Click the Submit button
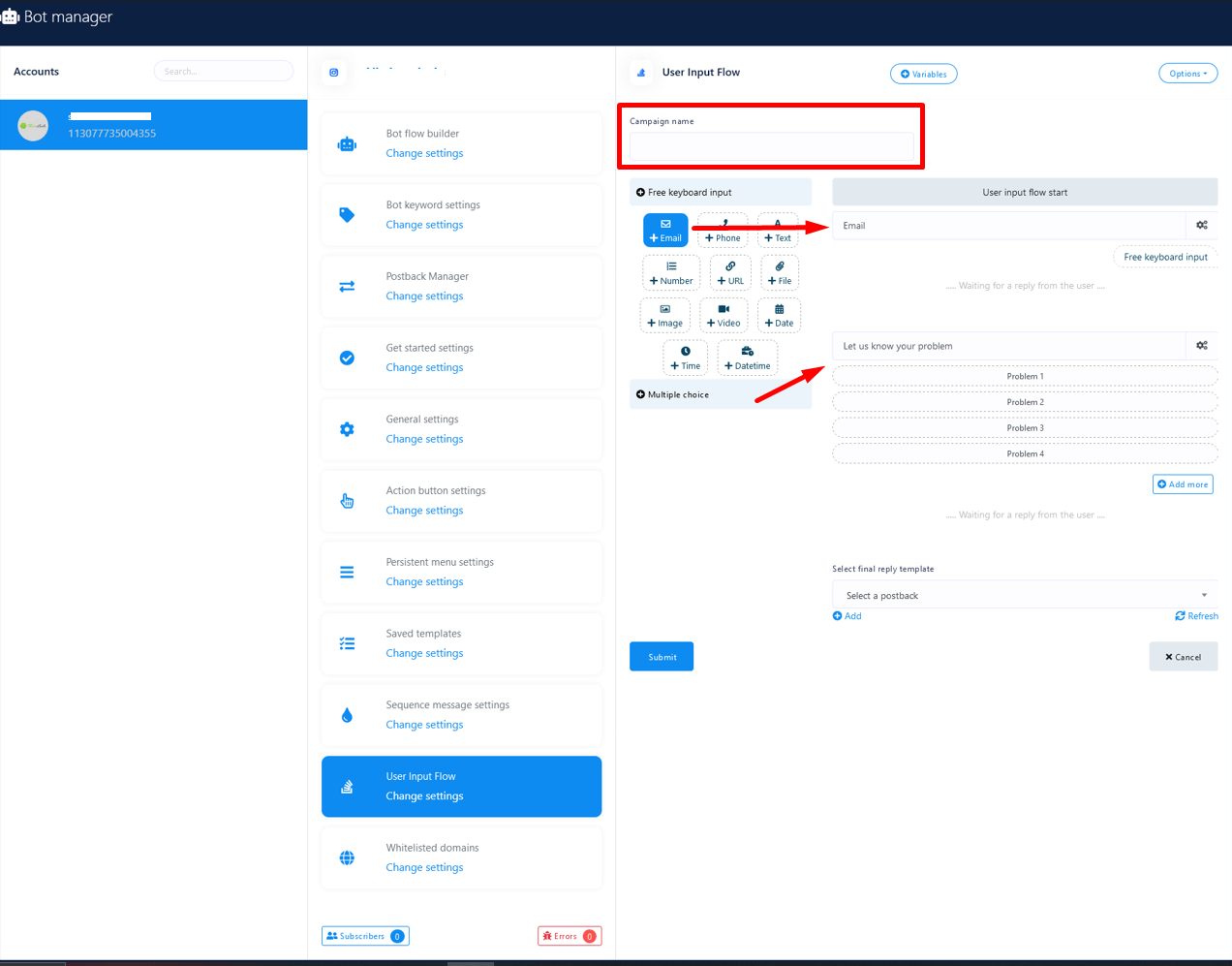 pyautogui.click(x=662, y=657)
